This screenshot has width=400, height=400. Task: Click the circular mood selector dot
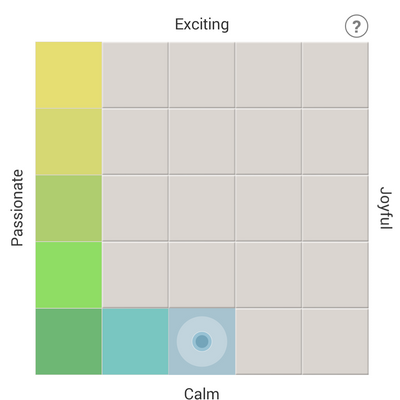coord(202,341)
